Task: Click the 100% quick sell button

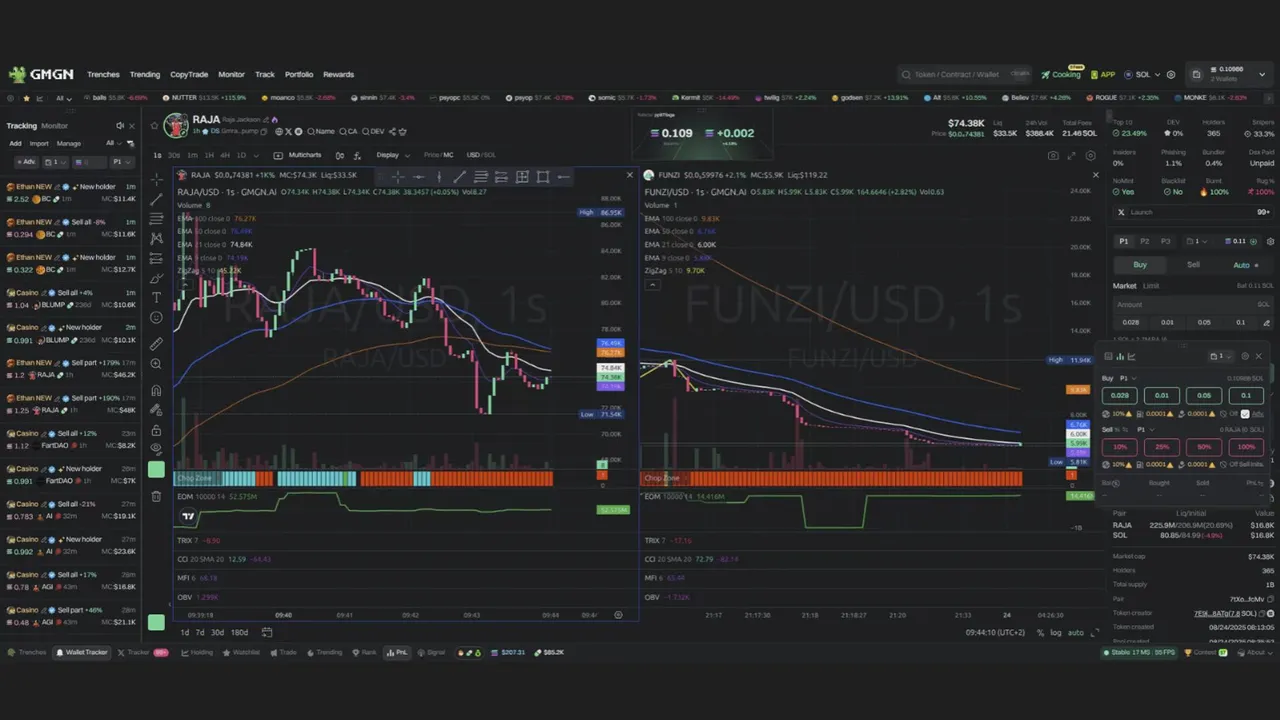Action: [x=1246, y=446]
